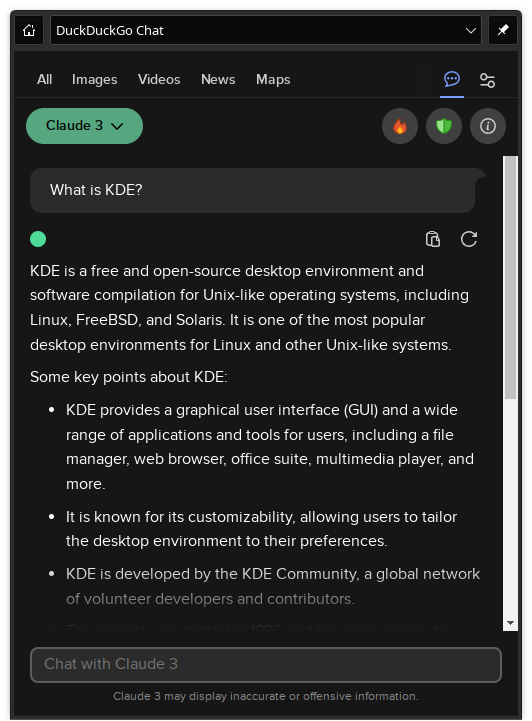
Task: Open the Images tab
Action: point(94,80)
